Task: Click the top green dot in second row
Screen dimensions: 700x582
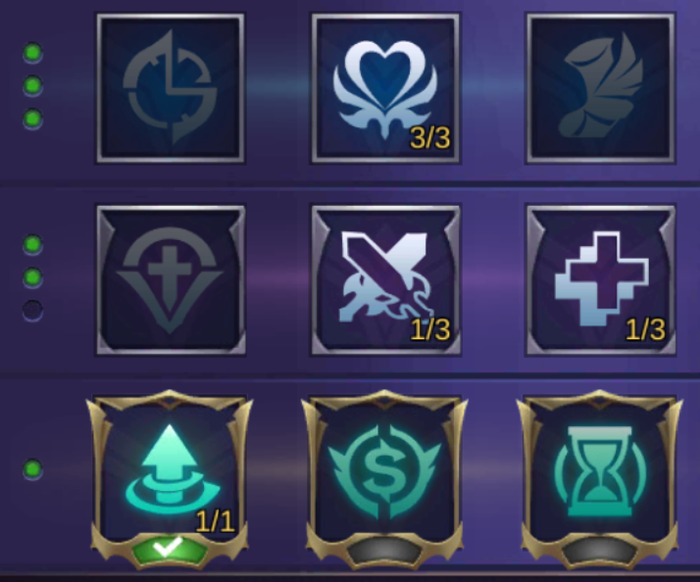Action: tap(33, 245)
